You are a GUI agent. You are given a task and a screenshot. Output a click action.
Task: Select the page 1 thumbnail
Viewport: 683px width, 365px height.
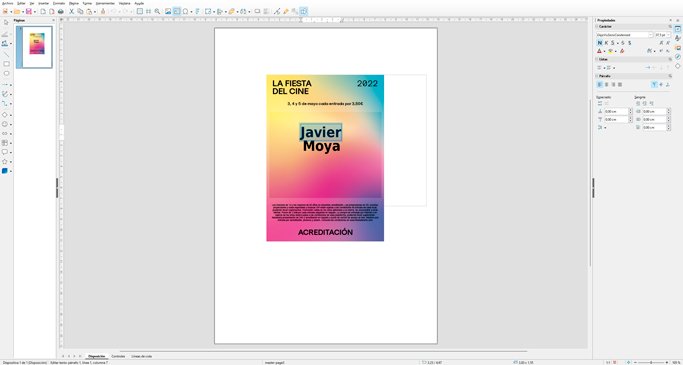point(34,47)
